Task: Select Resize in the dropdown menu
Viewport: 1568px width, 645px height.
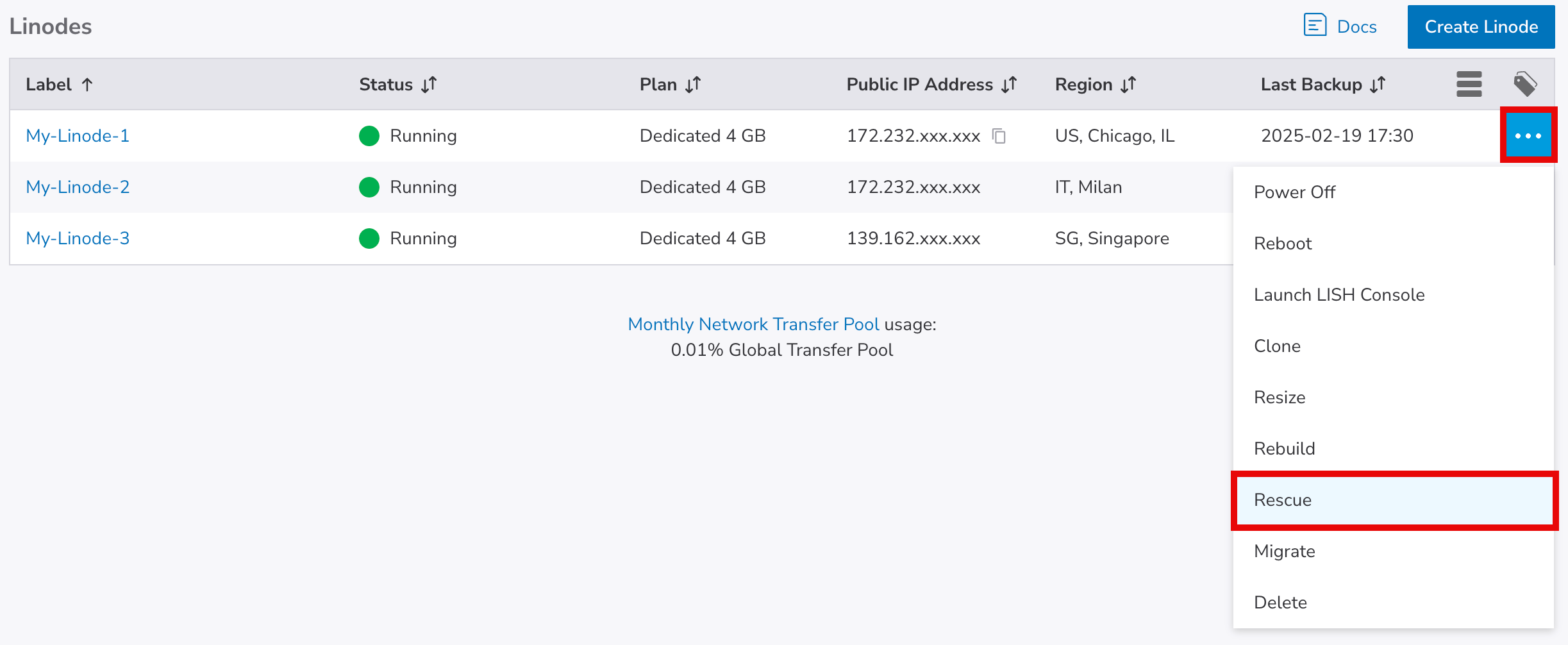Action: [x=1280, y=398]
